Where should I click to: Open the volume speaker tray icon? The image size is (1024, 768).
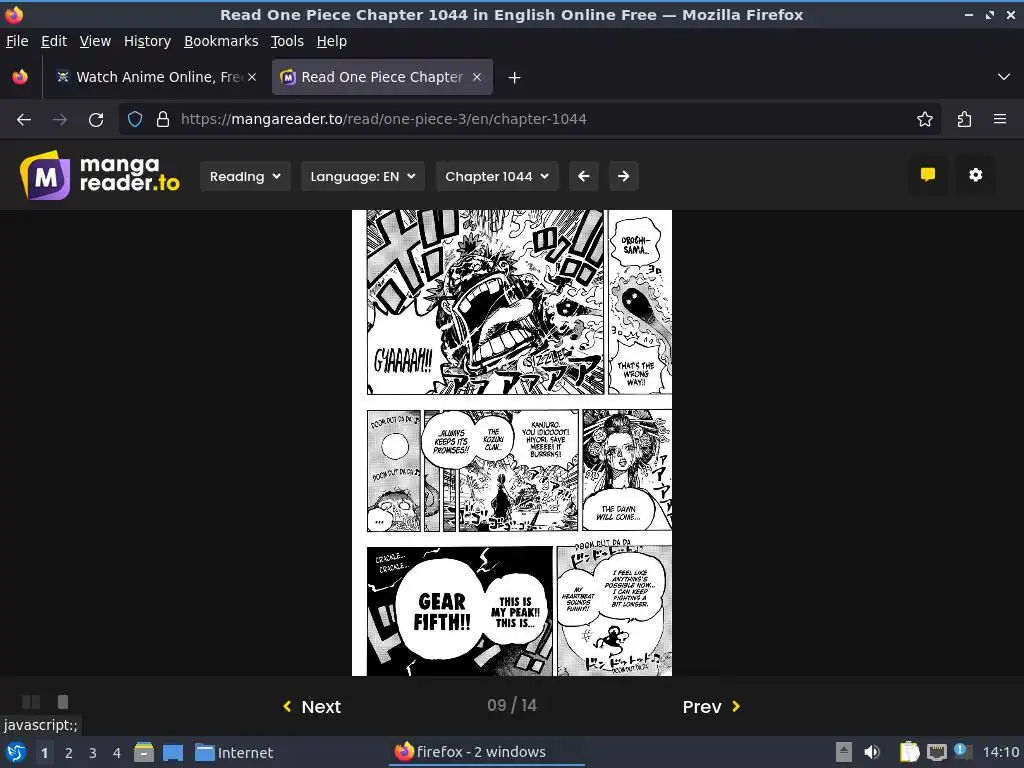872,752
